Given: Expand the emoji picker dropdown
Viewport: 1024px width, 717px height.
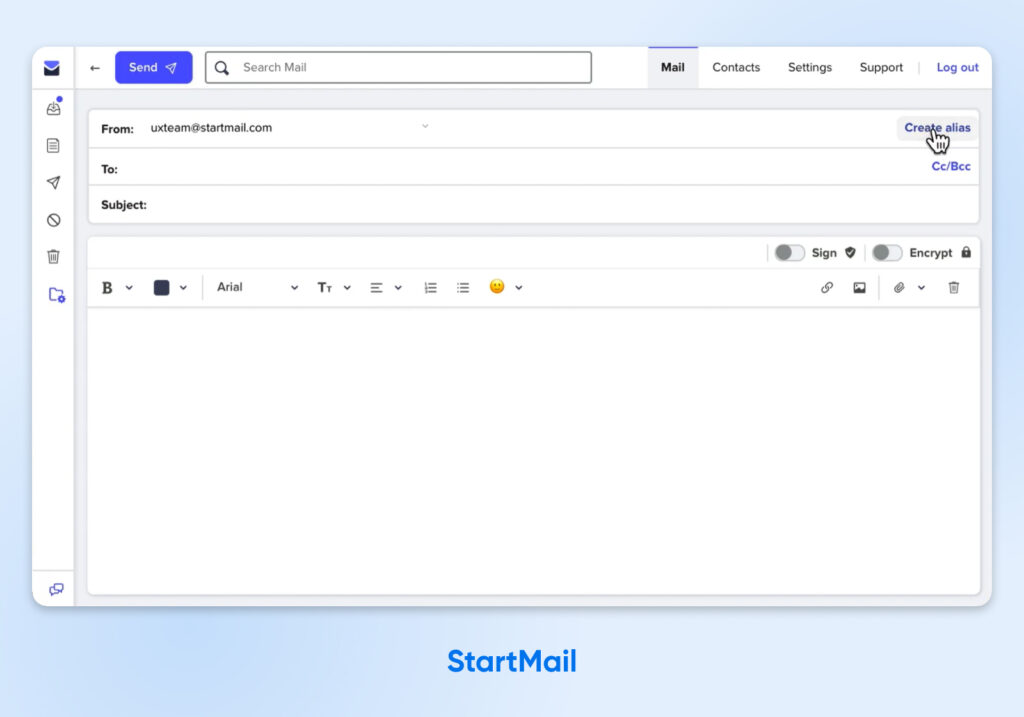Looking at the screenshot, I should click(518, 287).
